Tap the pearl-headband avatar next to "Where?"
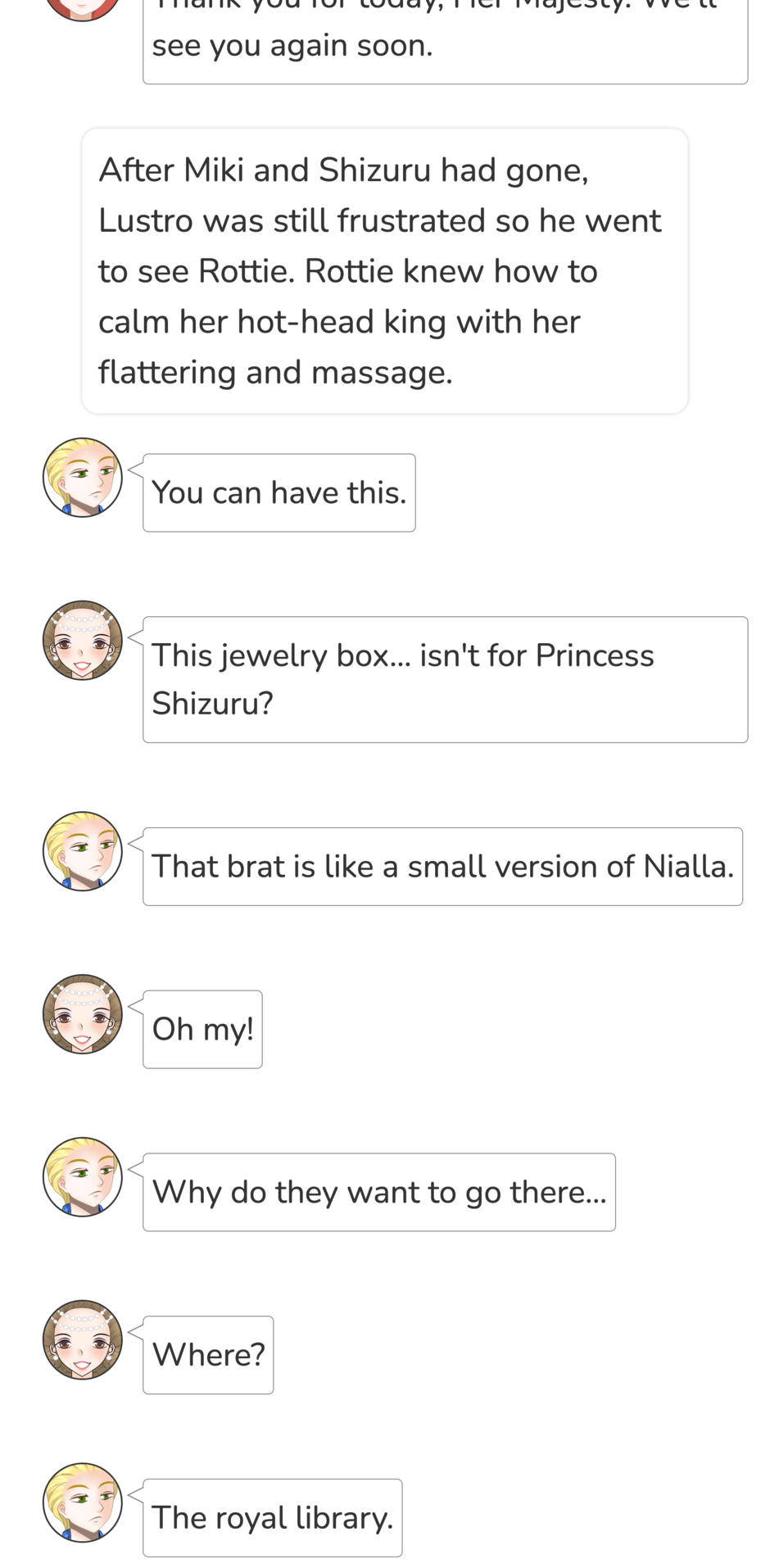Viewport: 770px width, 1568px height. 82,1340
